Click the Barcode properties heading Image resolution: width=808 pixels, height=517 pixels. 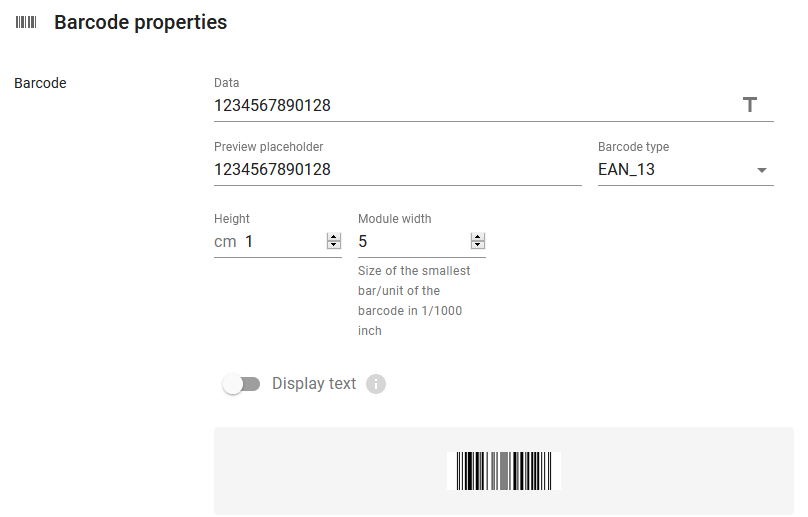[141, 22]
